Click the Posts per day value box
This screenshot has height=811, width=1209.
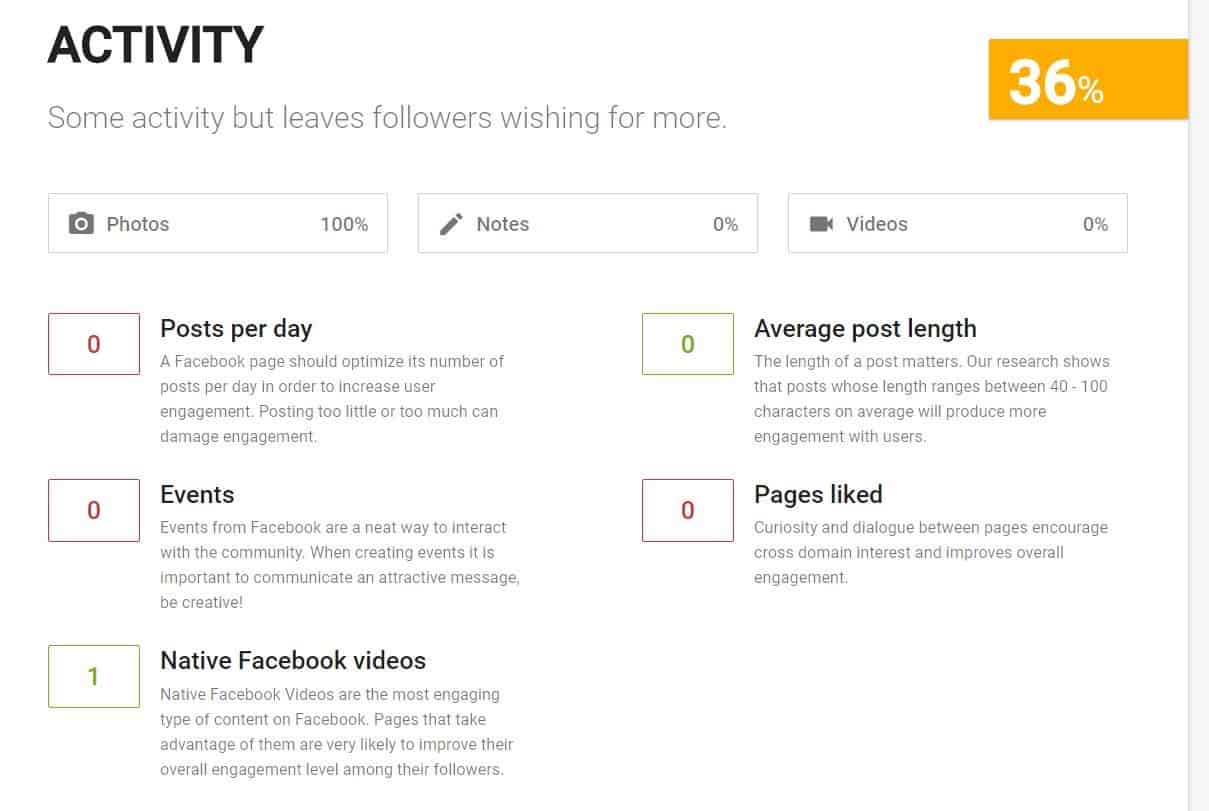[94, 344]
